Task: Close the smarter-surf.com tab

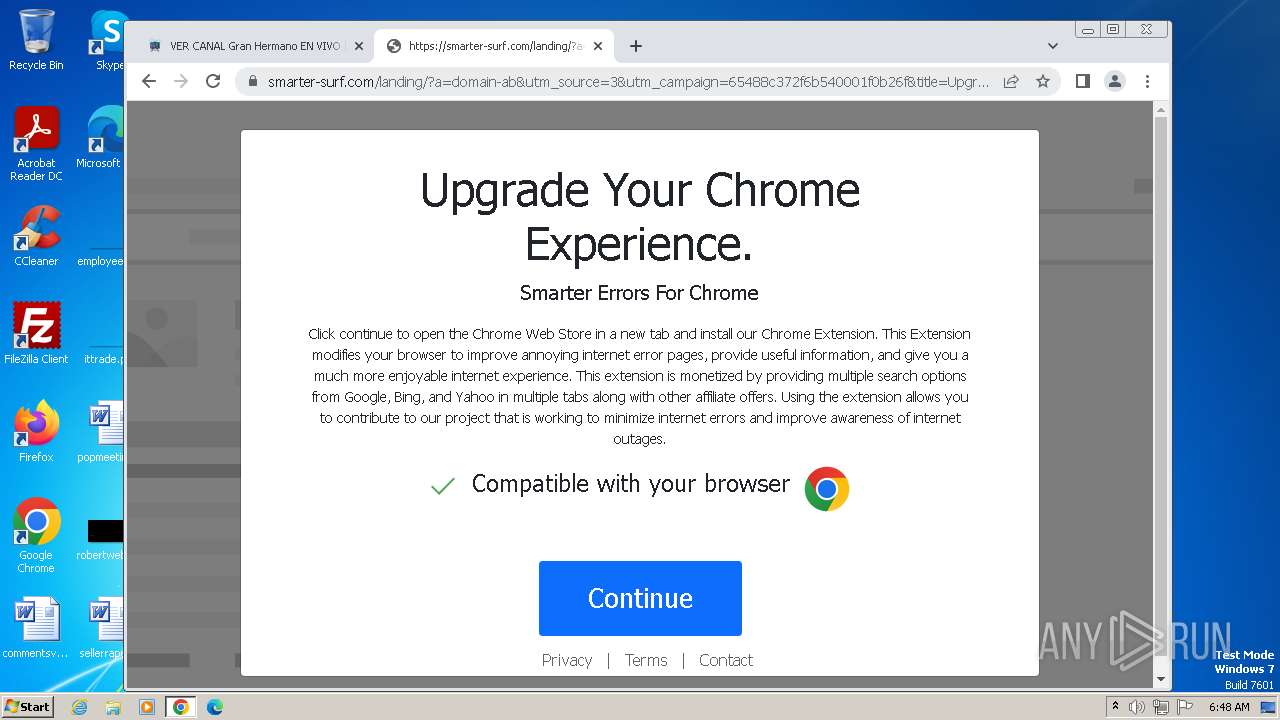Action: click(x=598, y=46)
